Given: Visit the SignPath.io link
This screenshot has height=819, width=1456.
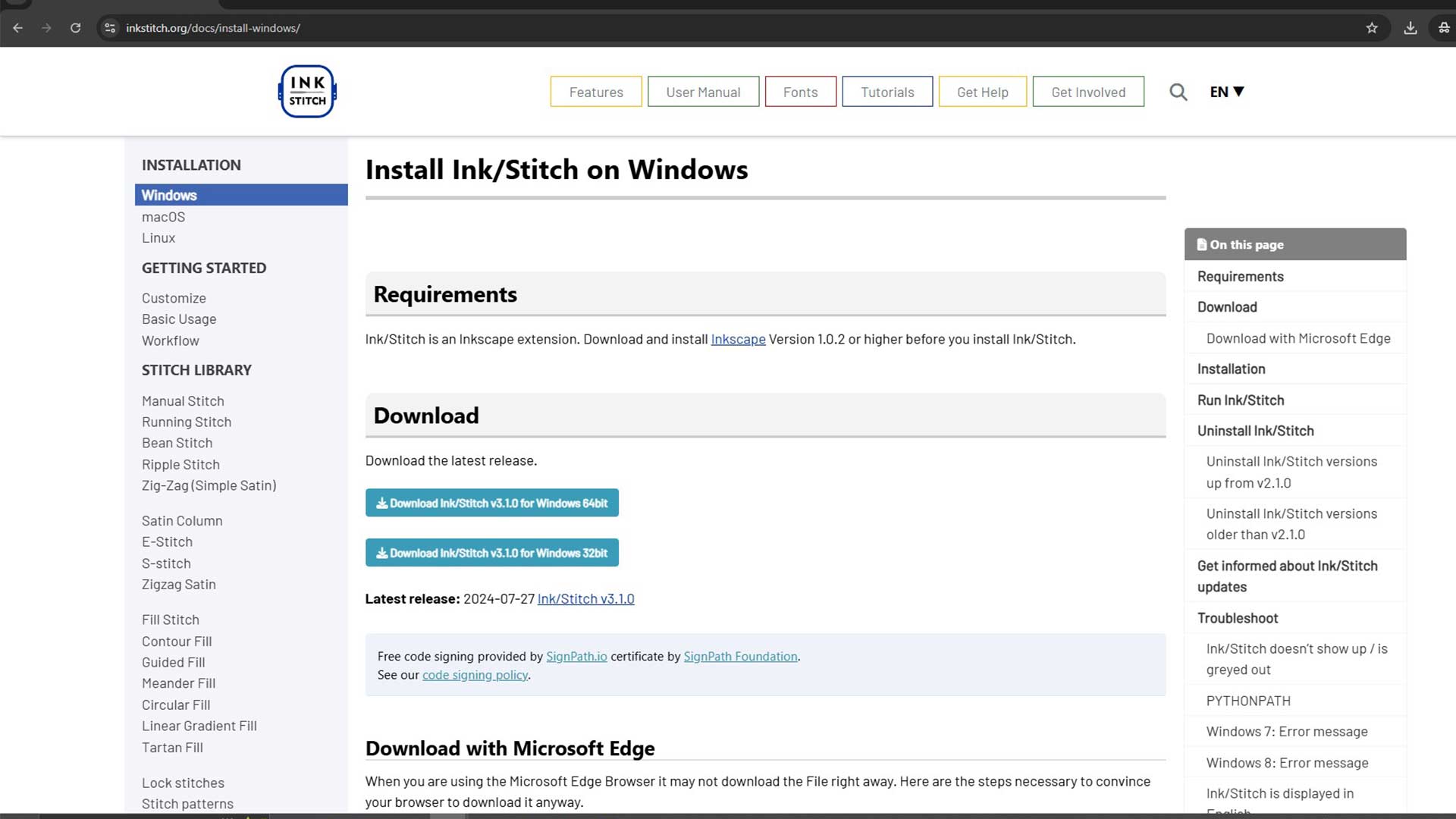Looking at the screenshot, I should [x=576, y=657].
